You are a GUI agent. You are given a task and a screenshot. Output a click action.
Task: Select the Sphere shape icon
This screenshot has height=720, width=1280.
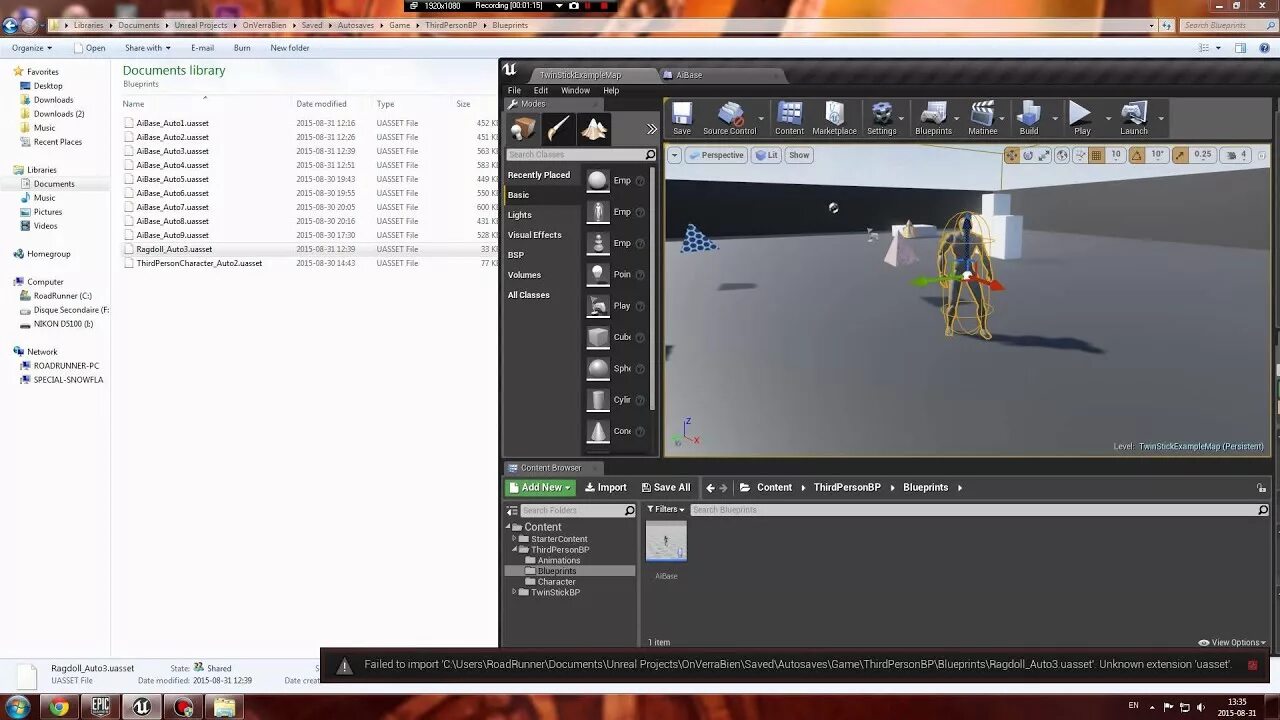[597, 368]
